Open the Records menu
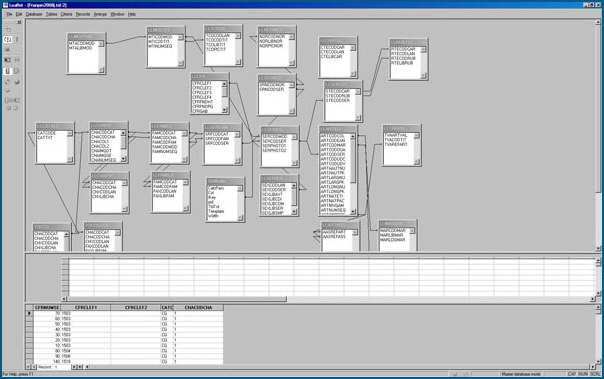 [83, 14]
